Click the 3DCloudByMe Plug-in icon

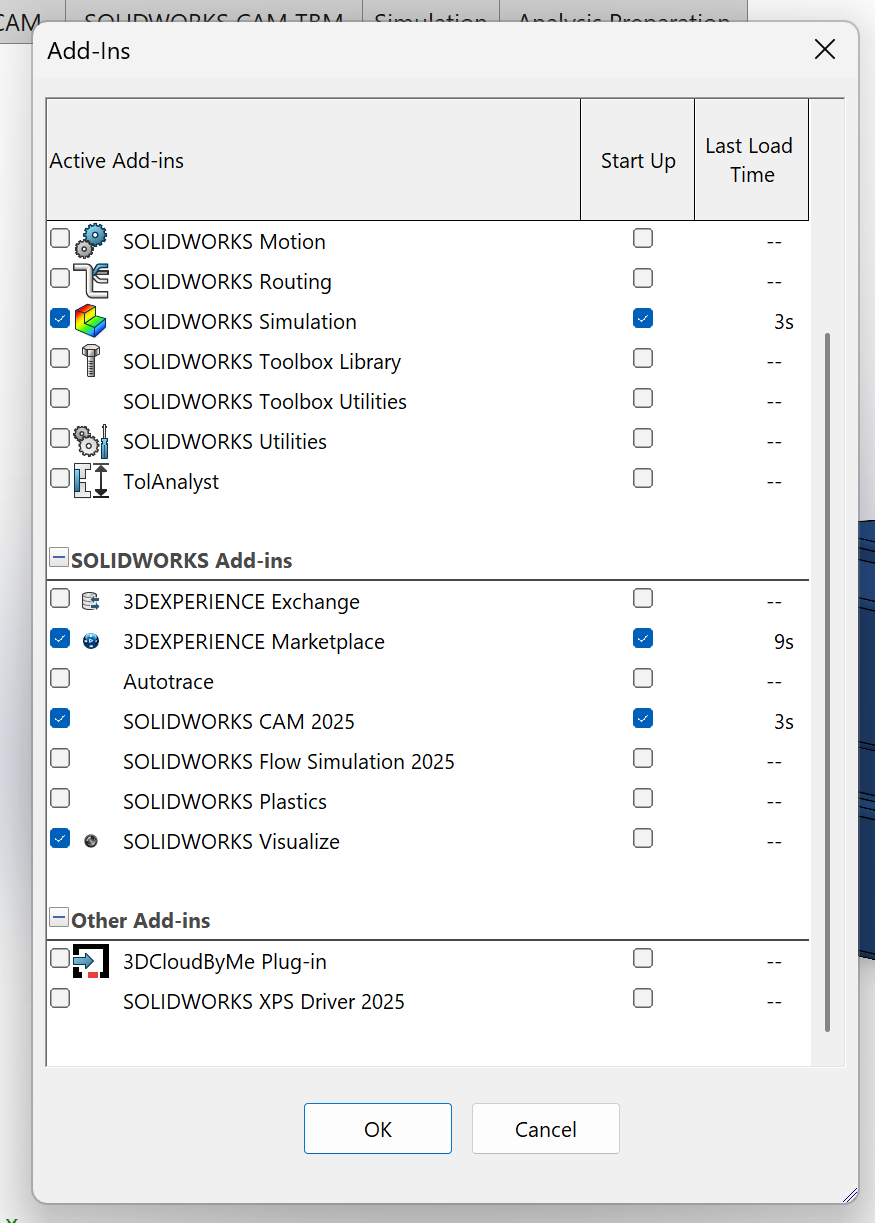(91, 961)
